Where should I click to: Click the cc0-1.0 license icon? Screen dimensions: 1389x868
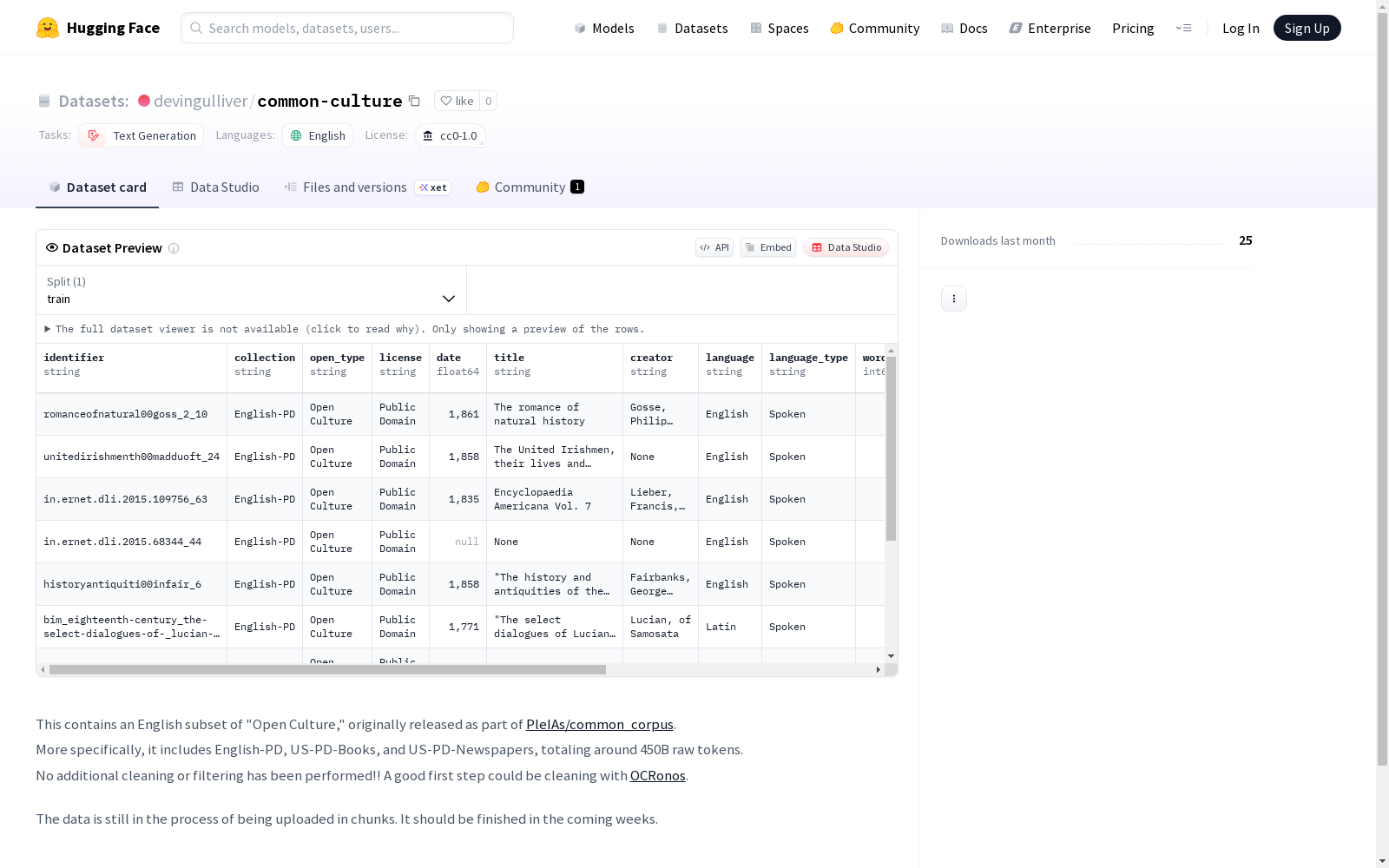point(428,135)
